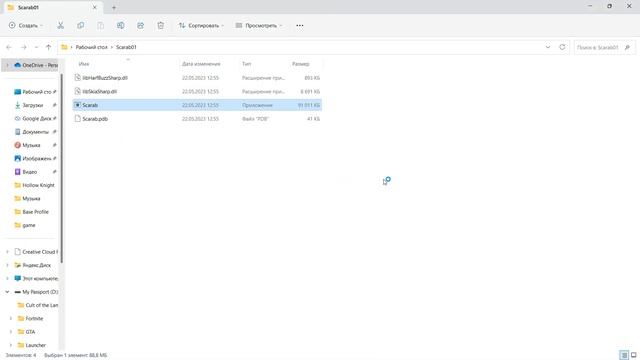Click the navigation pane scrollbar

62,168
